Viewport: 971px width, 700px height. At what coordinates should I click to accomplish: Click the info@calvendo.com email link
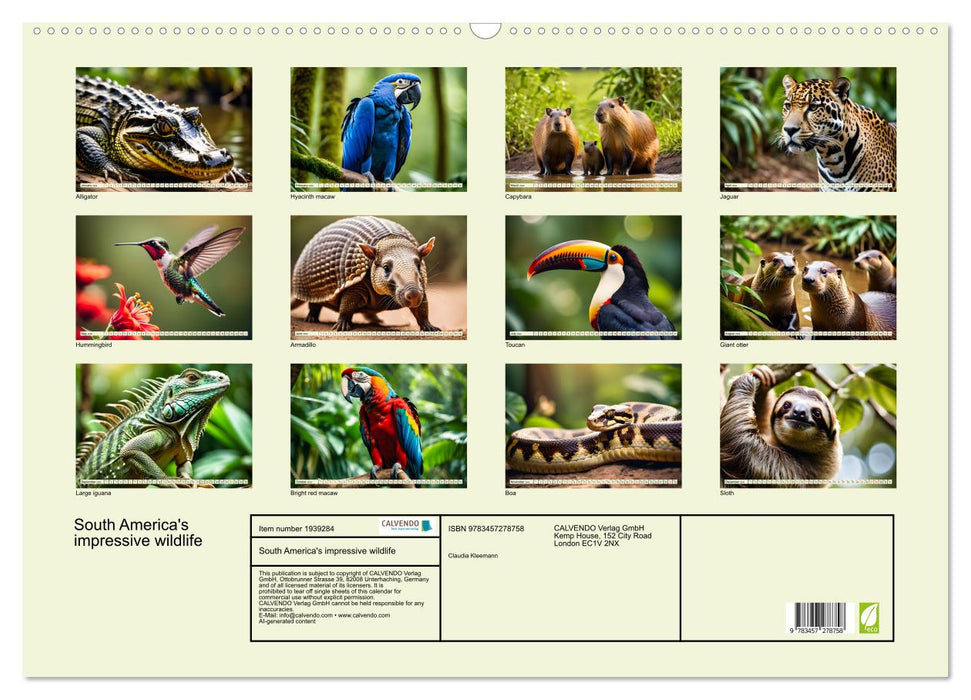305,615
